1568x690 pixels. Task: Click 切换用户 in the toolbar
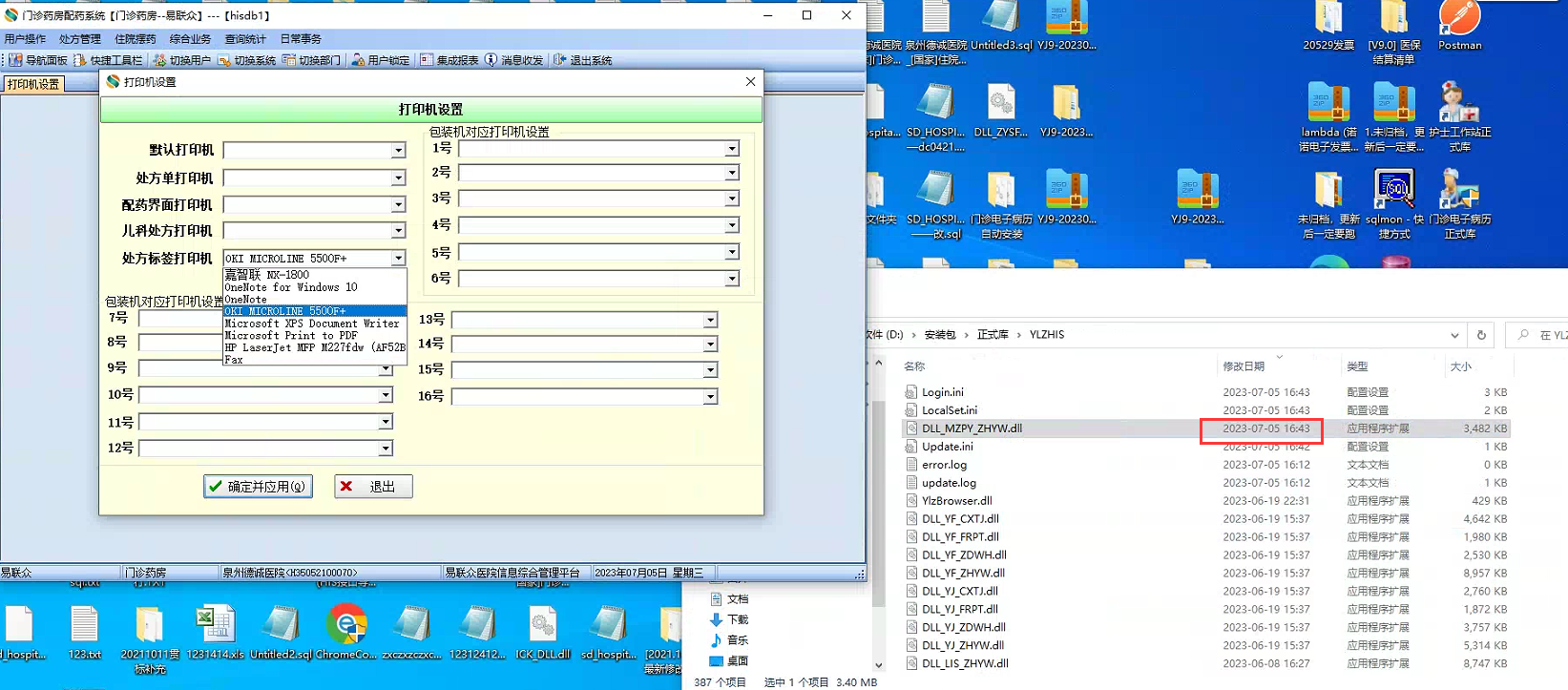pyautogui.click(x=181, y=60)
